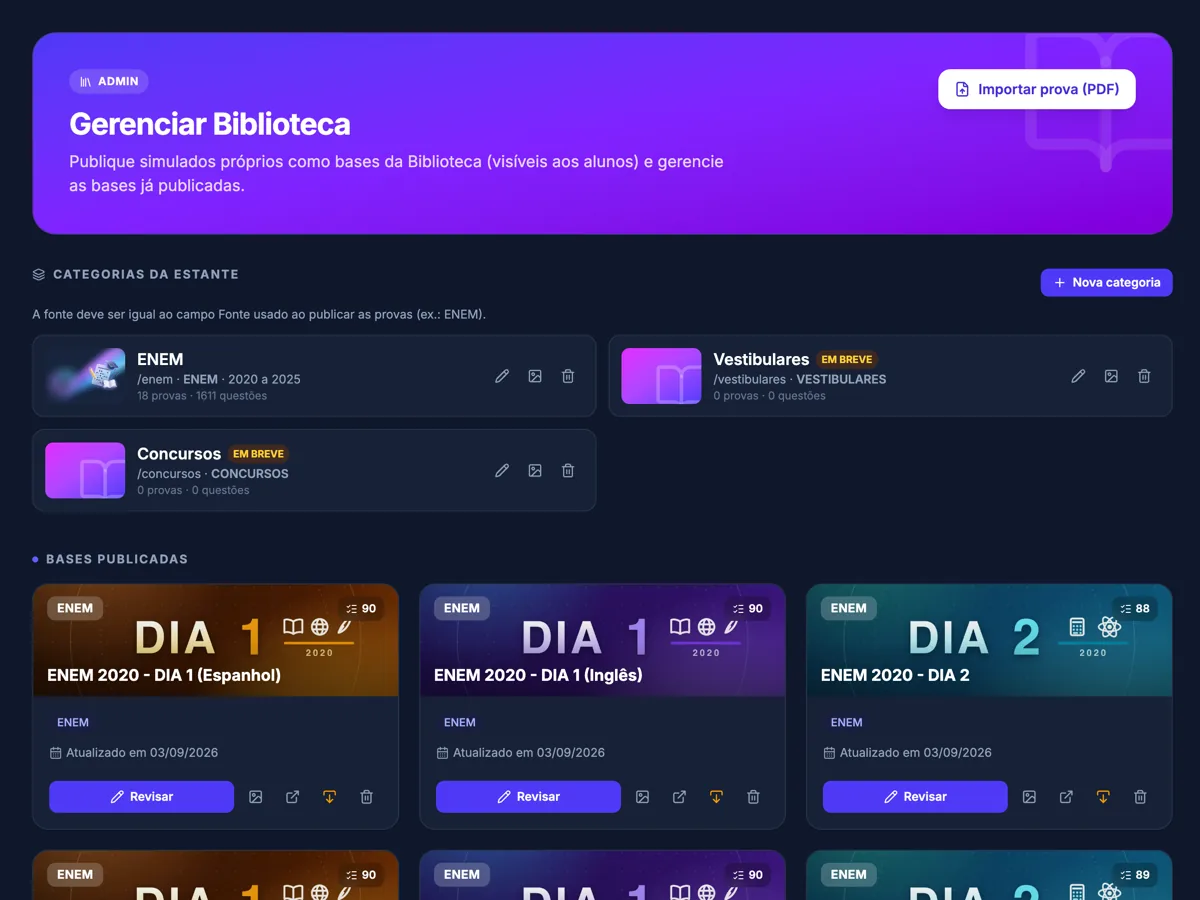This screenshot has height=900, width=1200.
Task: Click the 90 questions badge on DIA 1 (Espanhol)
Action: 361,608
